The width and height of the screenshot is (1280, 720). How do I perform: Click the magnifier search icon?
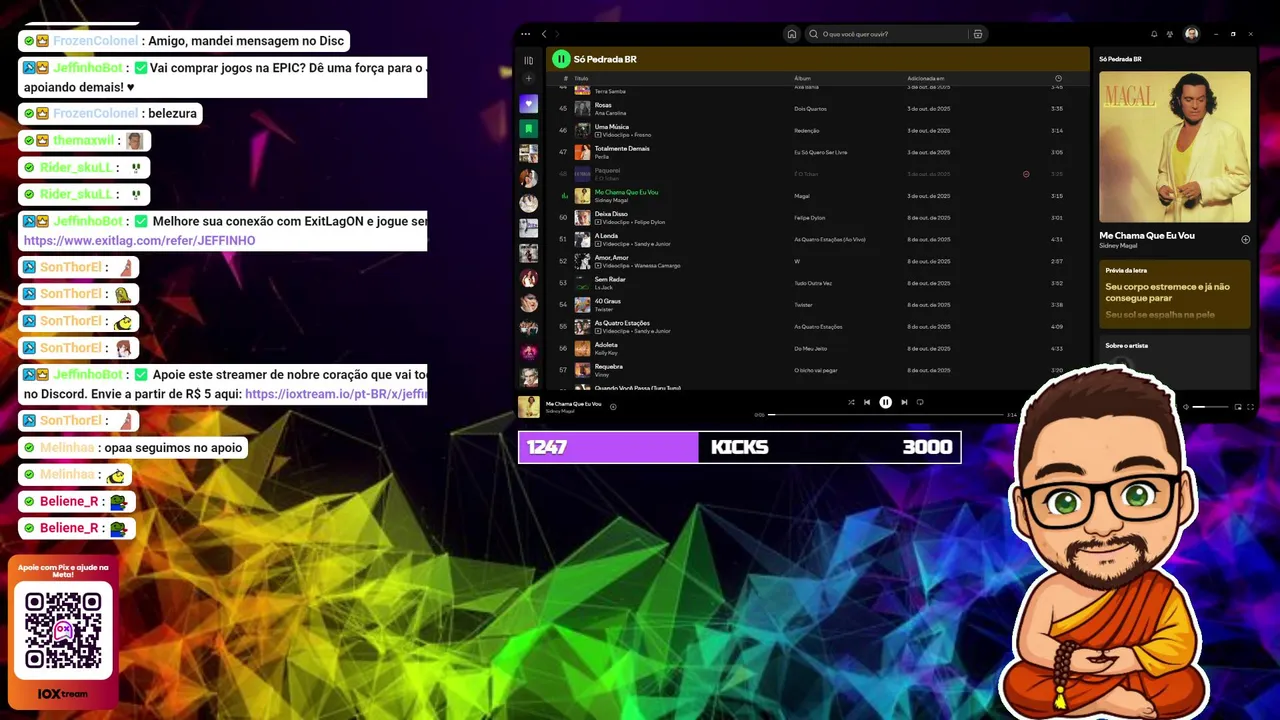[x=814, y=34]
